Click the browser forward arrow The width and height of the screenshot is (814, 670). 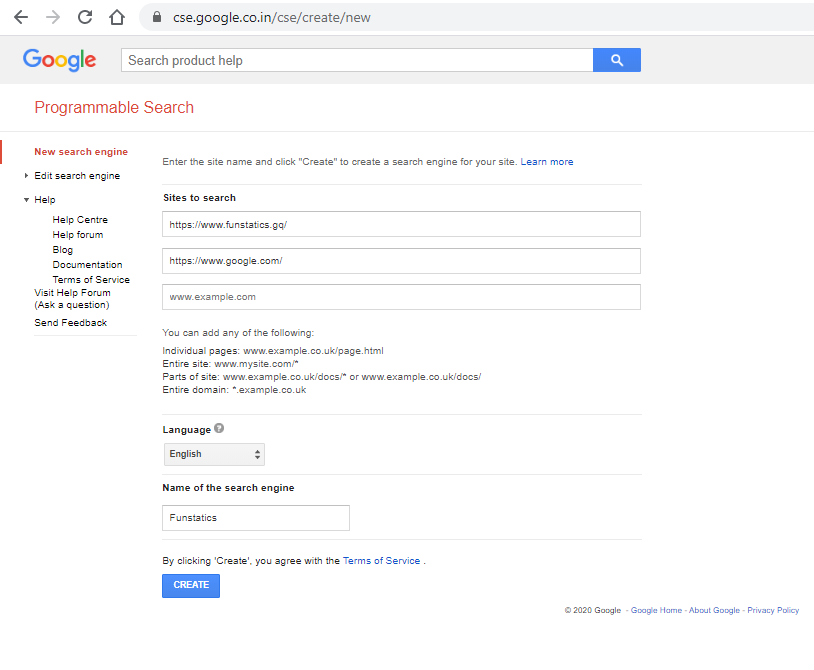pos(53,17)
